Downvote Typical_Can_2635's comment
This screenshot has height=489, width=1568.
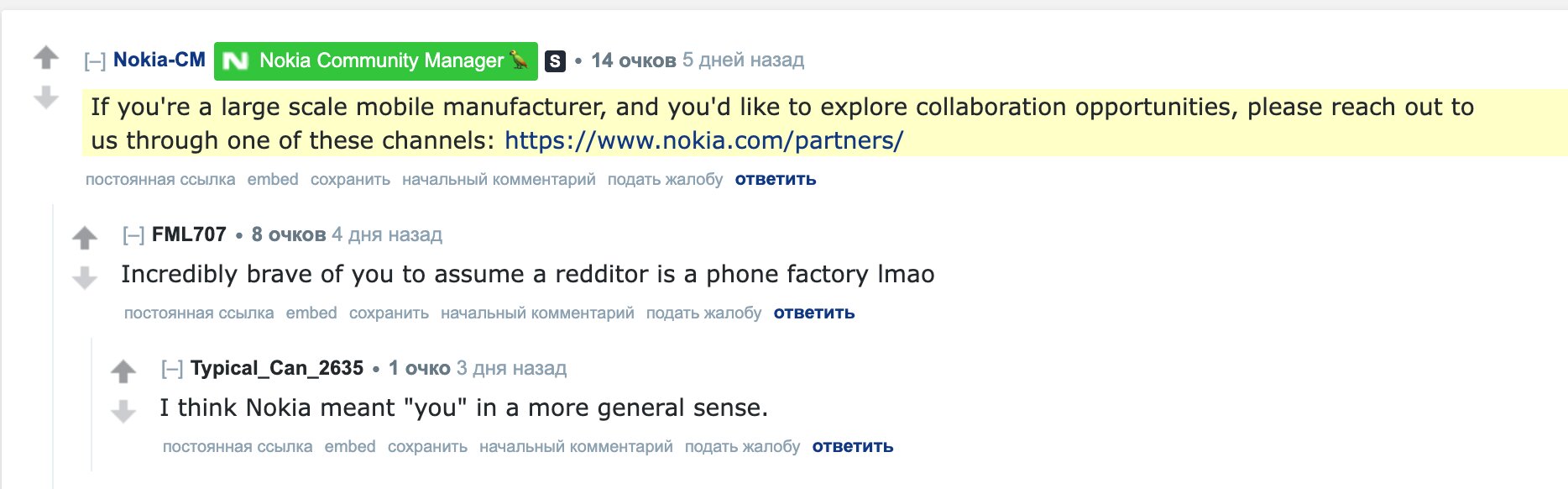point(123,411)
